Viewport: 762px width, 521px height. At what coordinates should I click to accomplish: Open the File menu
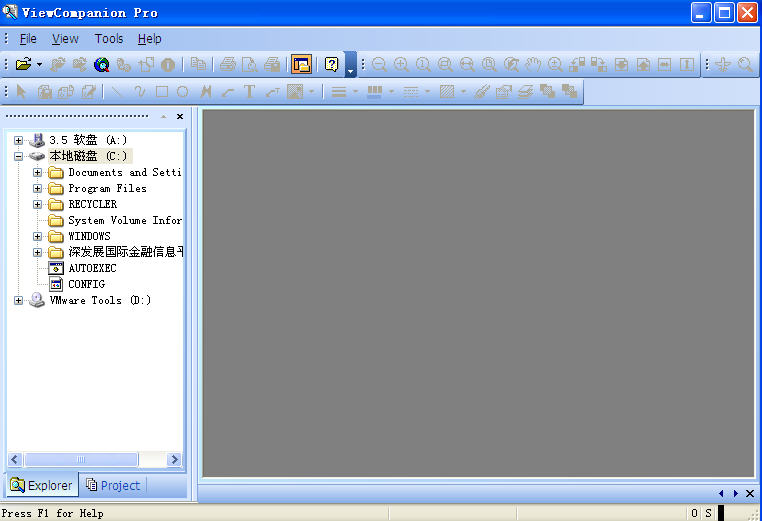click(28, 39)
